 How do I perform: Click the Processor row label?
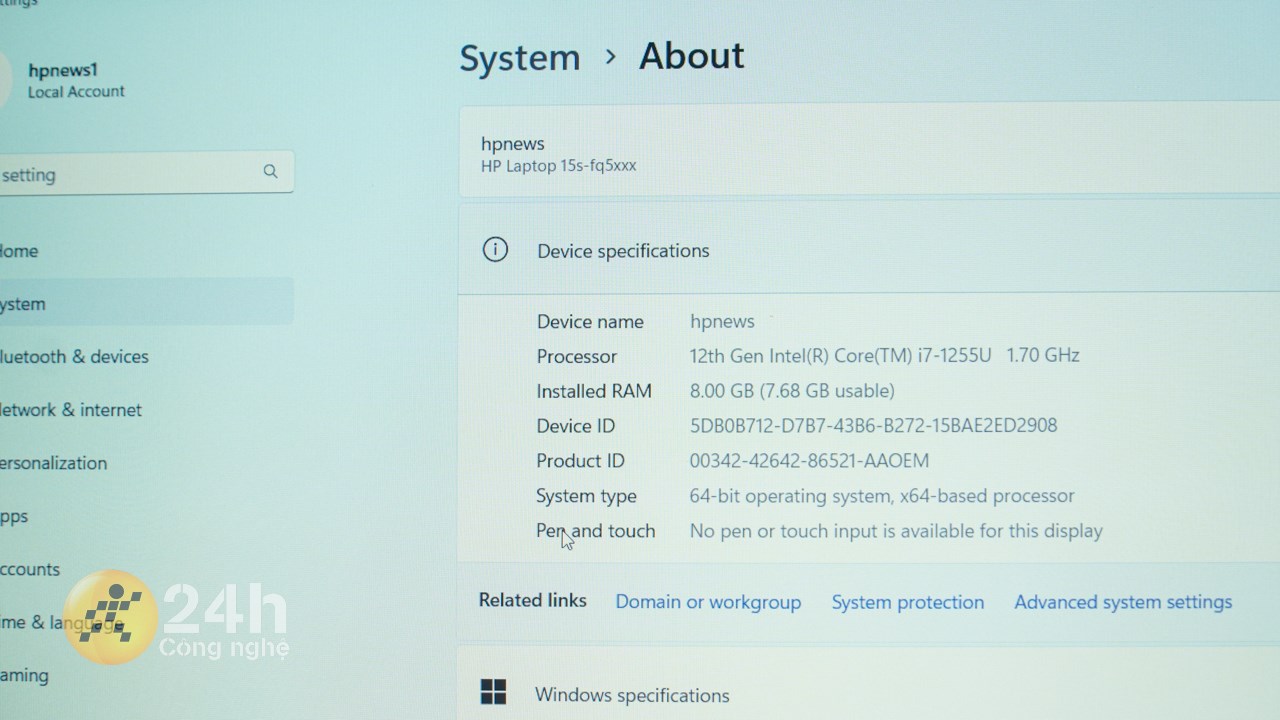577,356
